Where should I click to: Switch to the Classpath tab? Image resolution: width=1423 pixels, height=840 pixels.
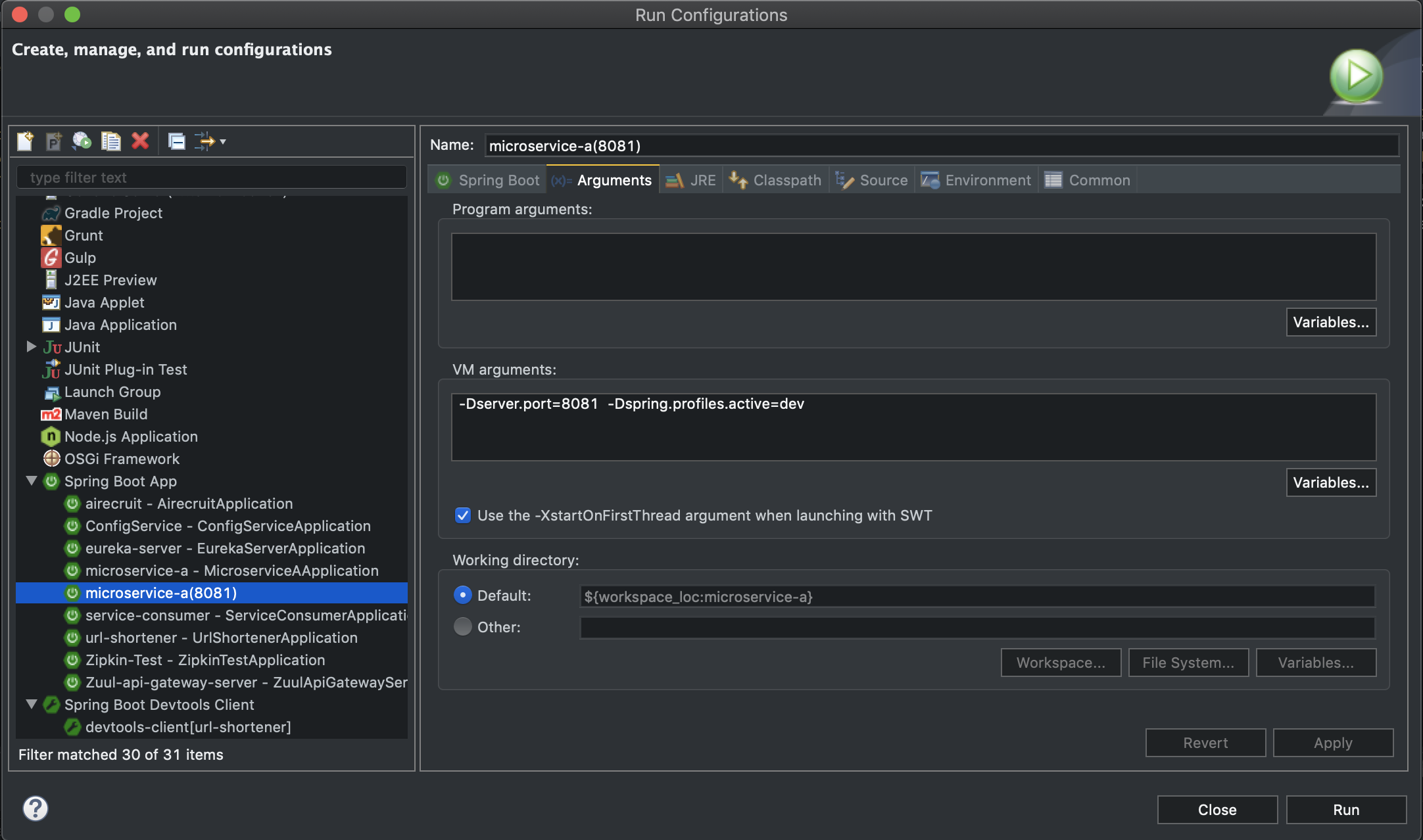tap(776, 180)
